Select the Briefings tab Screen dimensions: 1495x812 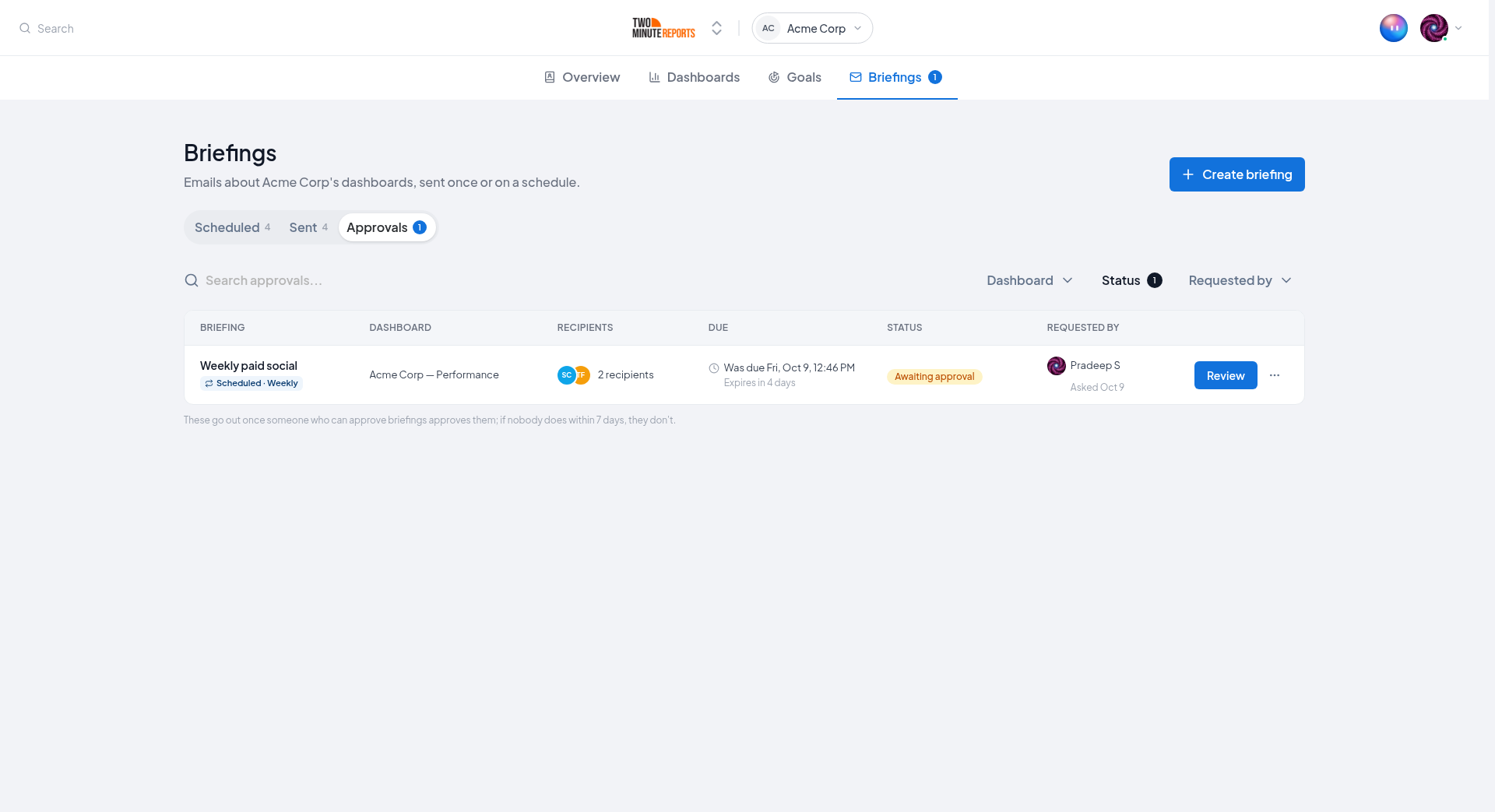click(897, 77)
